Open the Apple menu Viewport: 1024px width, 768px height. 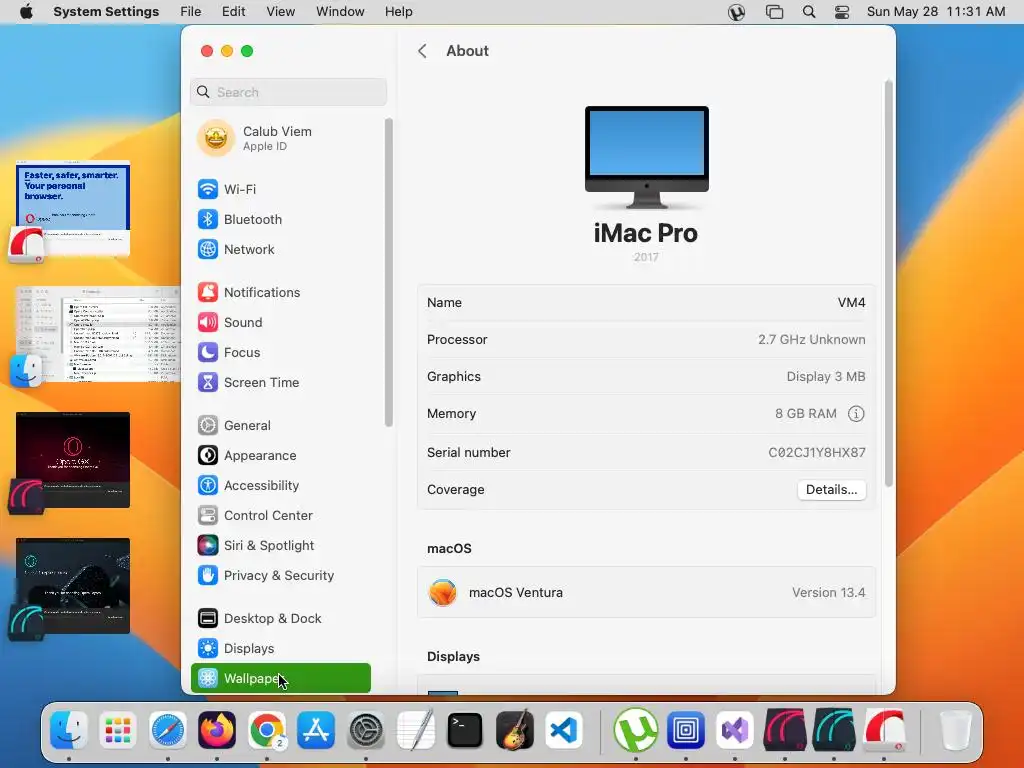coord(26,12)
